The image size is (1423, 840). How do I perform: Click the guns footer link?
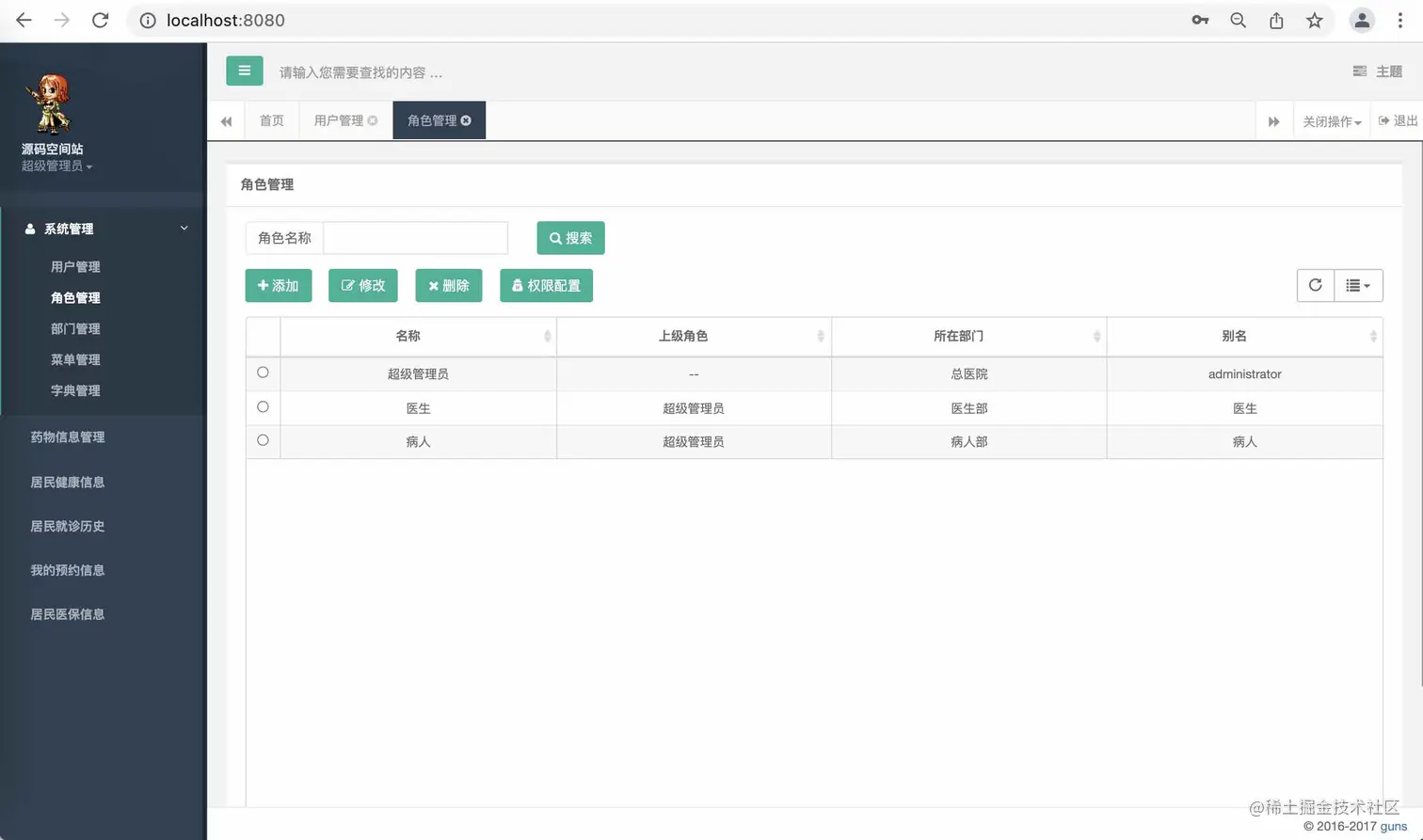coord(1394,826)
